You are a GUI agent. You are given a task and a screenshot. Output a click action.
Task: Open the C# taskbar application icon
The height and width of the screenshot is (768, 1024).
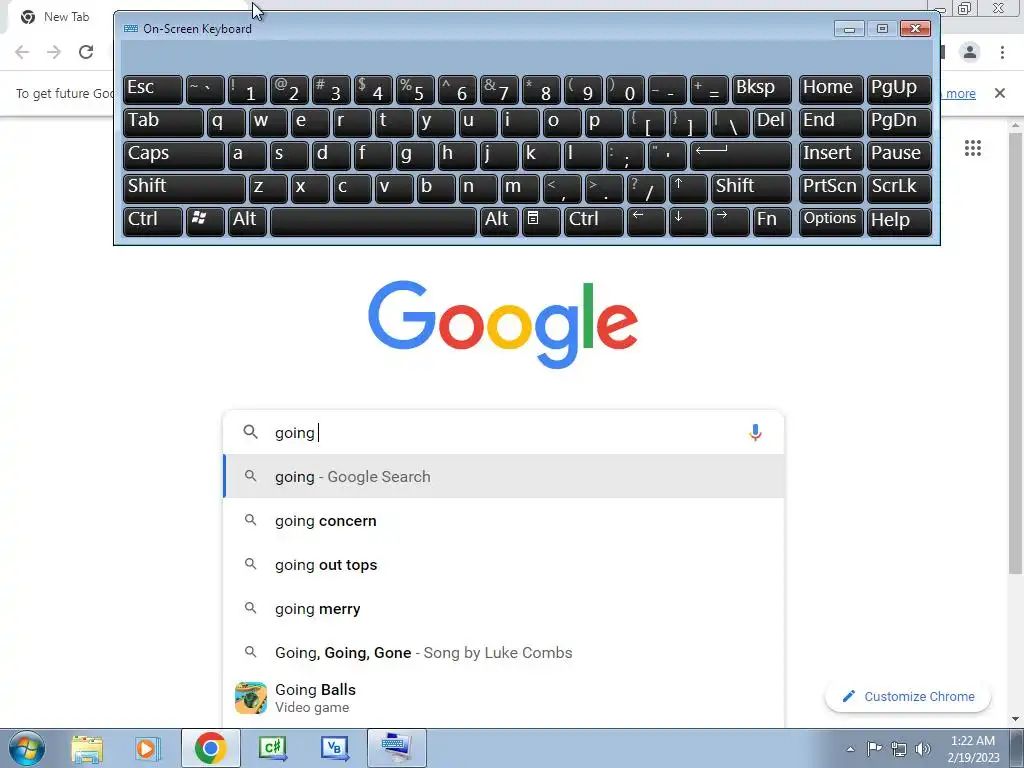272,748
